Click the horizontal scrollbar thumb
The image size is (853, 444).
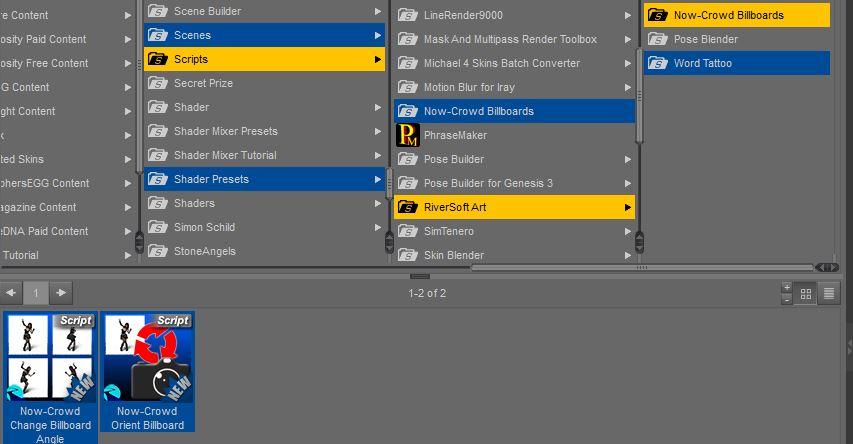642,267
